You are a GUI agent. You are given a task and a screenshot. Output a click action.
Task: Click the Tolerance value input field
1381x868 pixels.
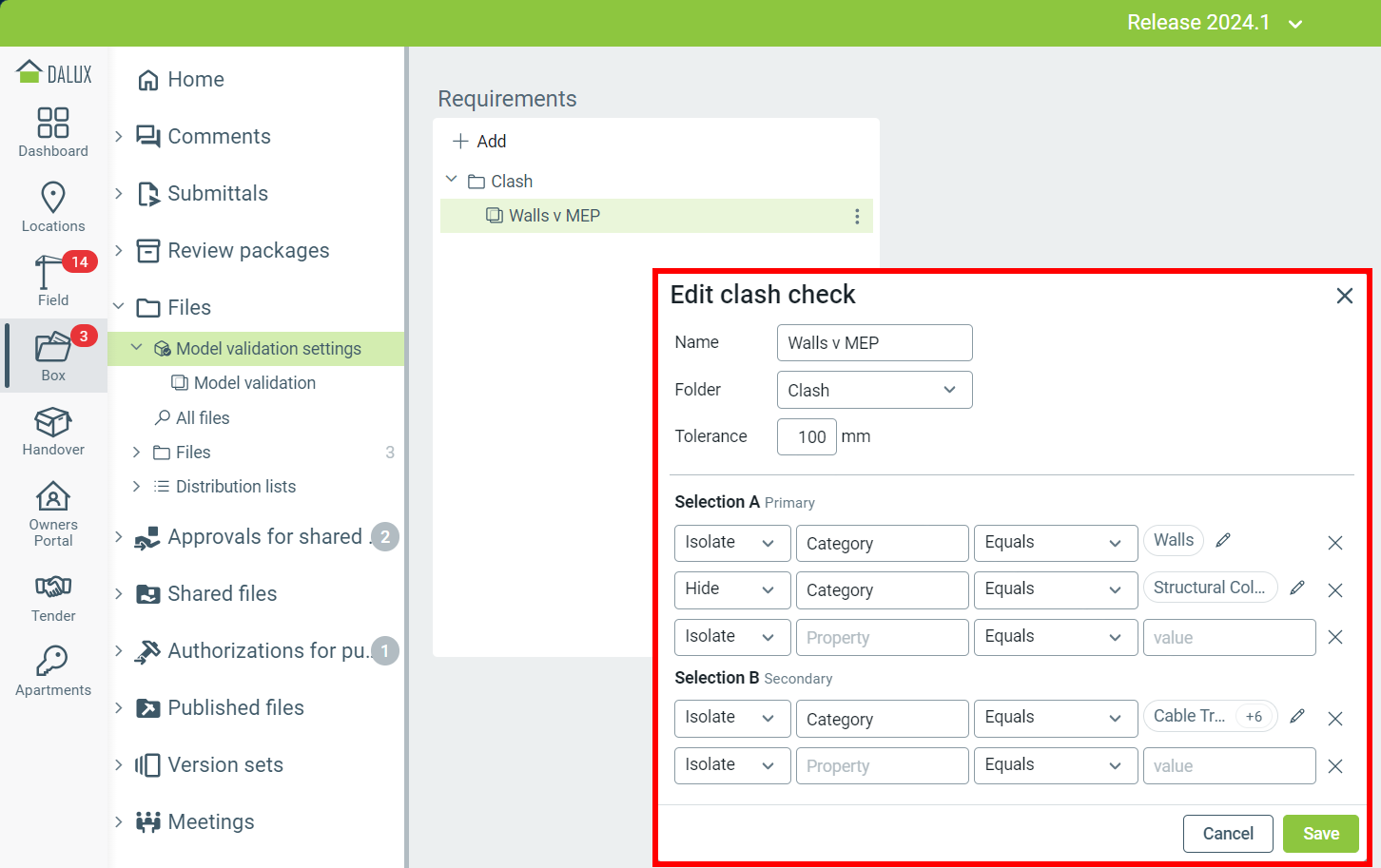(x=807, y=437)
